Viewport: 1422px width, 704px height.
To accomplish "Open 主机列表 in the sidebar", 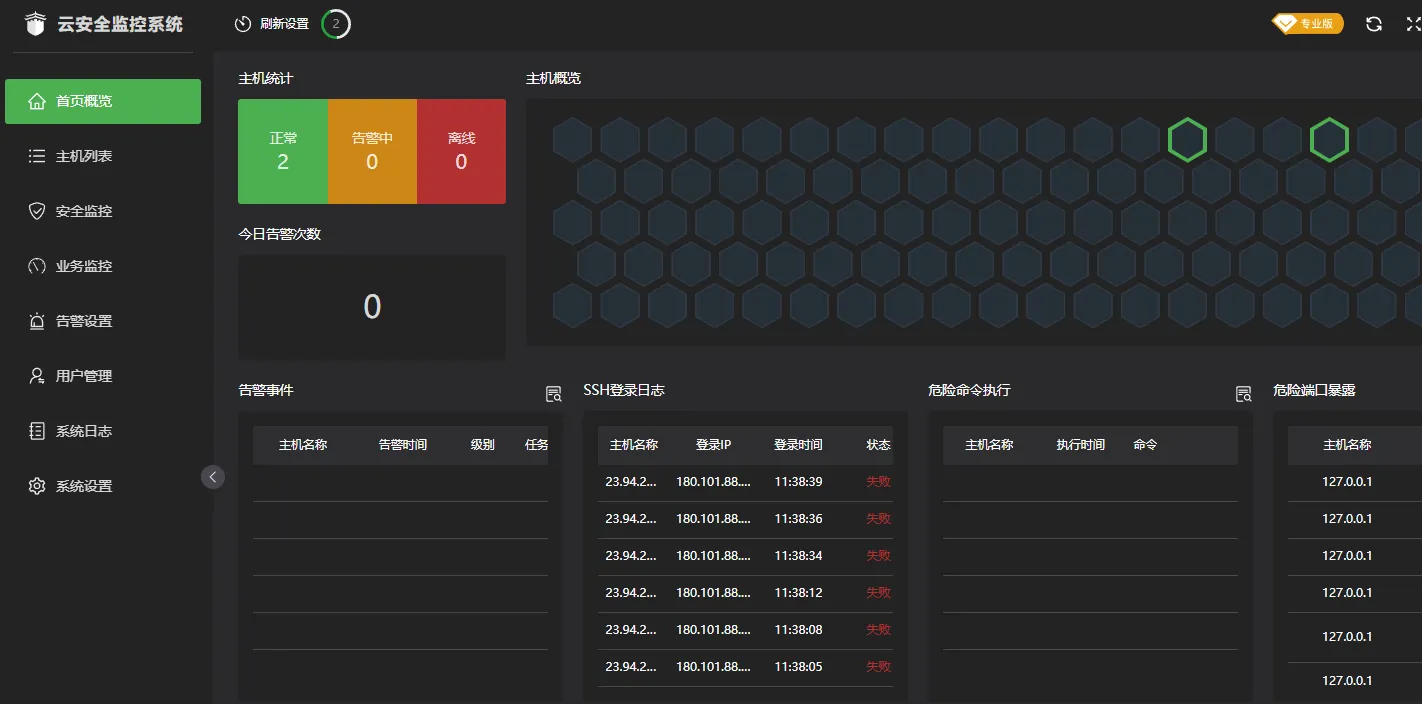I will pos(84,156).
